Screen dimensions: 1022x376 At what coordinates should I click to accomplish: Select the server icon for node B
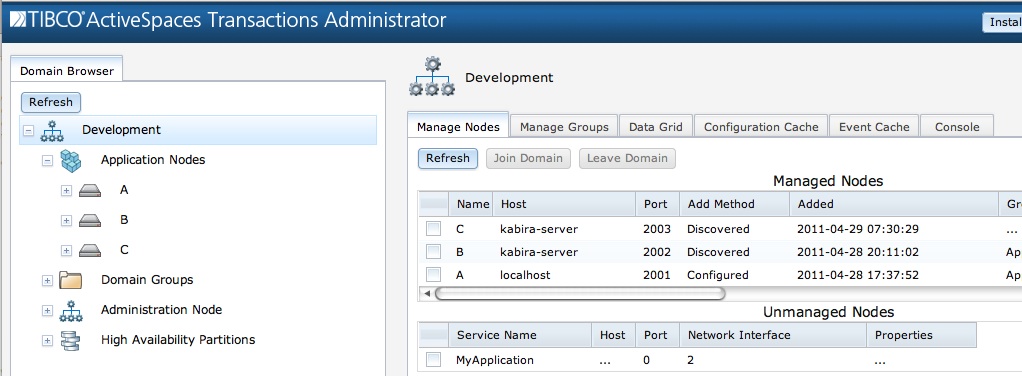(x=90, y=220)
